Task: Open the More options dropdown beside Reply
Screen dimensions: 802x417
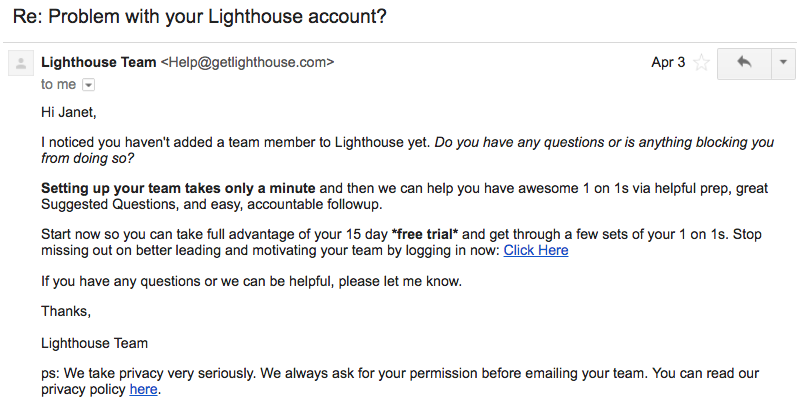Action: pos(783,63)
